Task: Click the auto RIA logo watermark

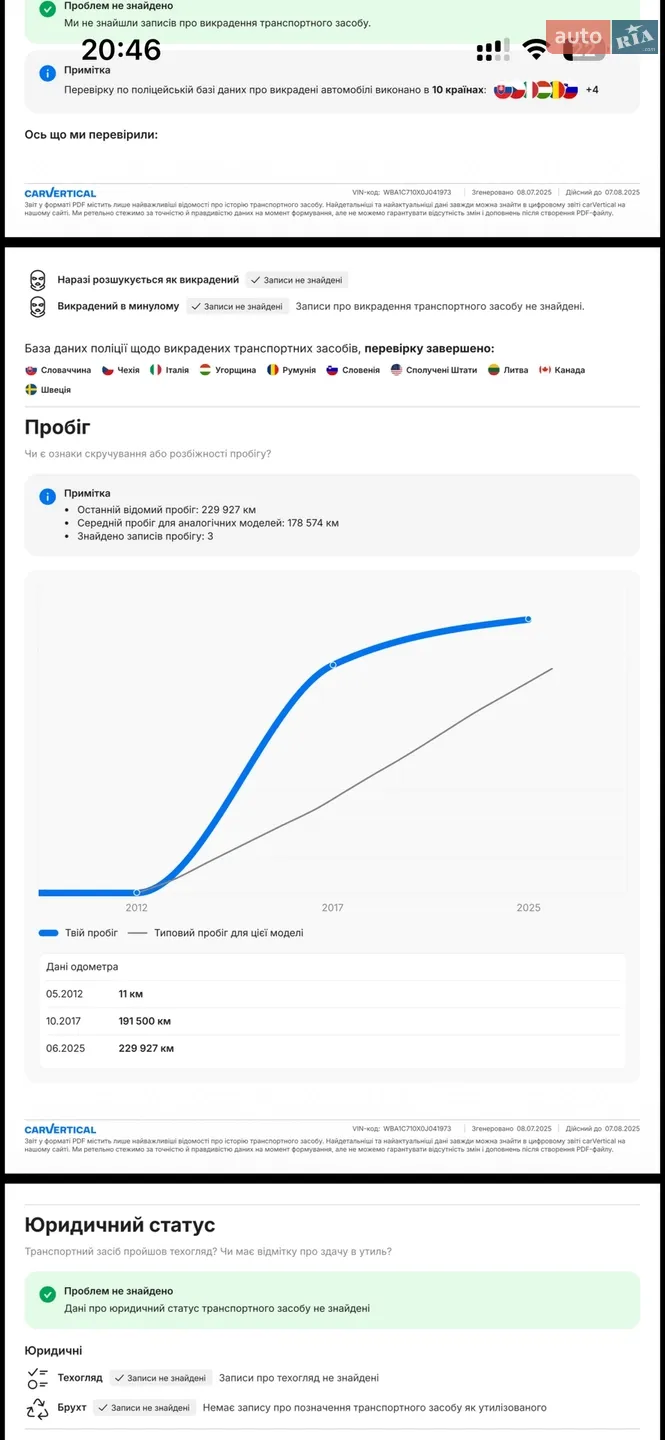Action: (602, 38)
